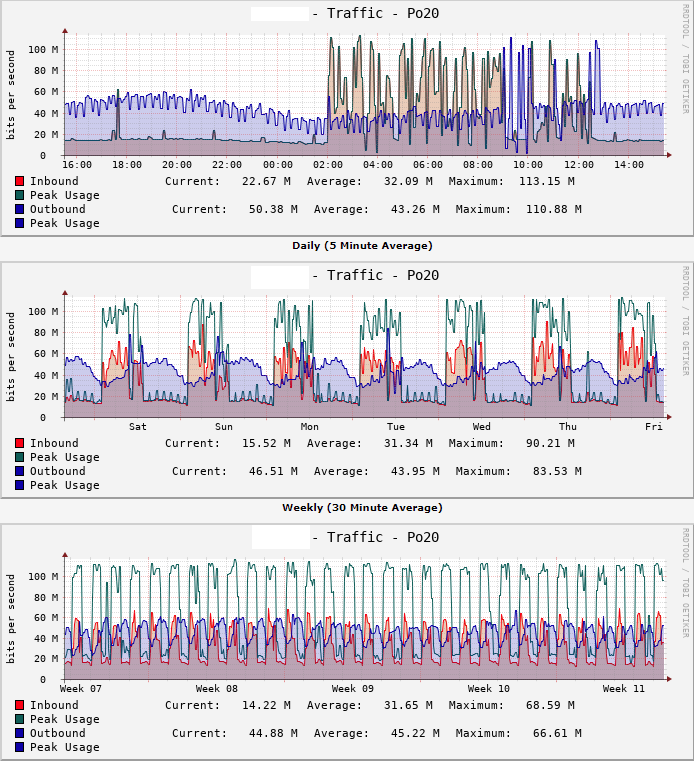This screenshot has width=694, height=761.
Task: Click the blue Outbound swatch in daily graph
Action: coord(19,209)
